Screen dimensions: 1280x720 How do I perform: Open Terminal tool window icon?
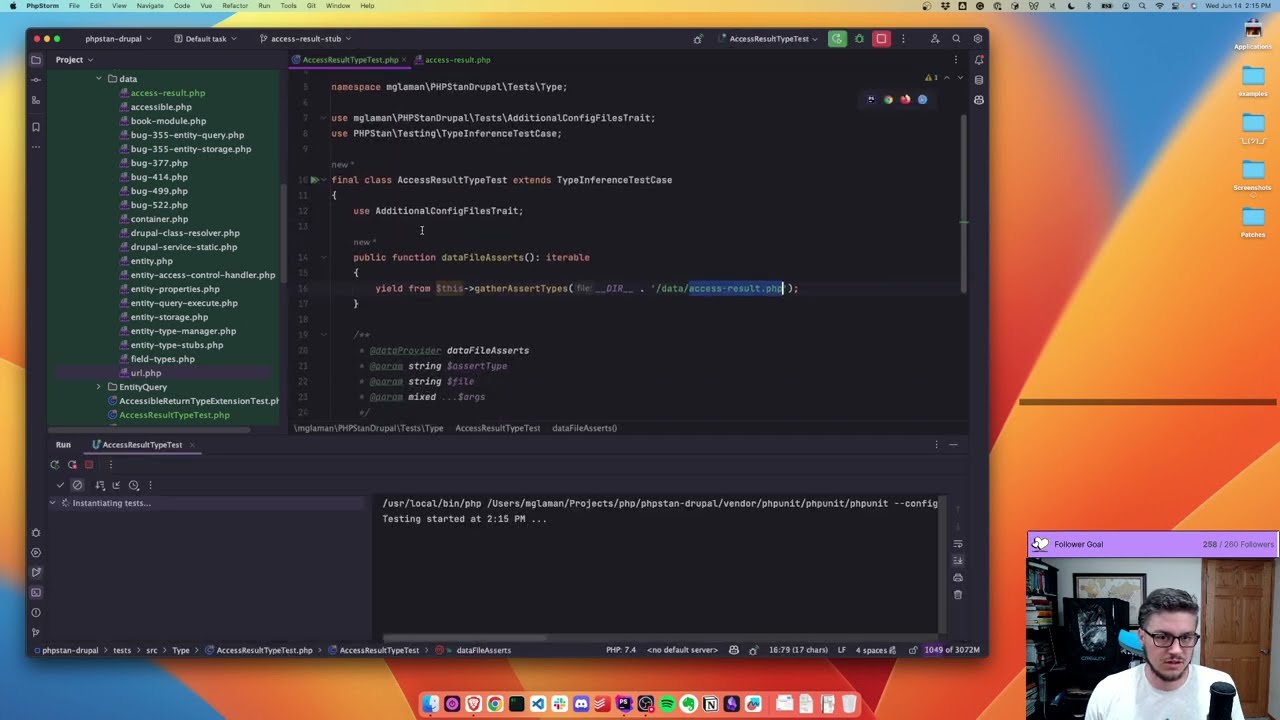pos(36,592)
